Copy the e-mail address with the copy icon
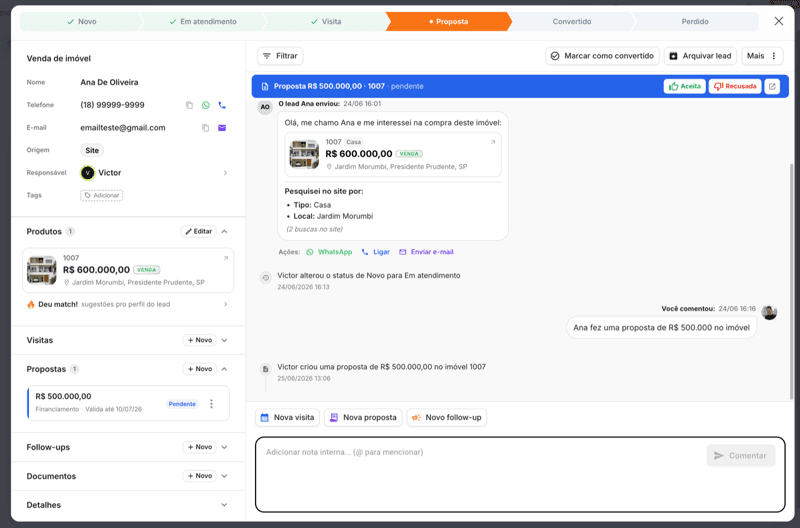The image size is (800, 528). click(x=206, y=128)
